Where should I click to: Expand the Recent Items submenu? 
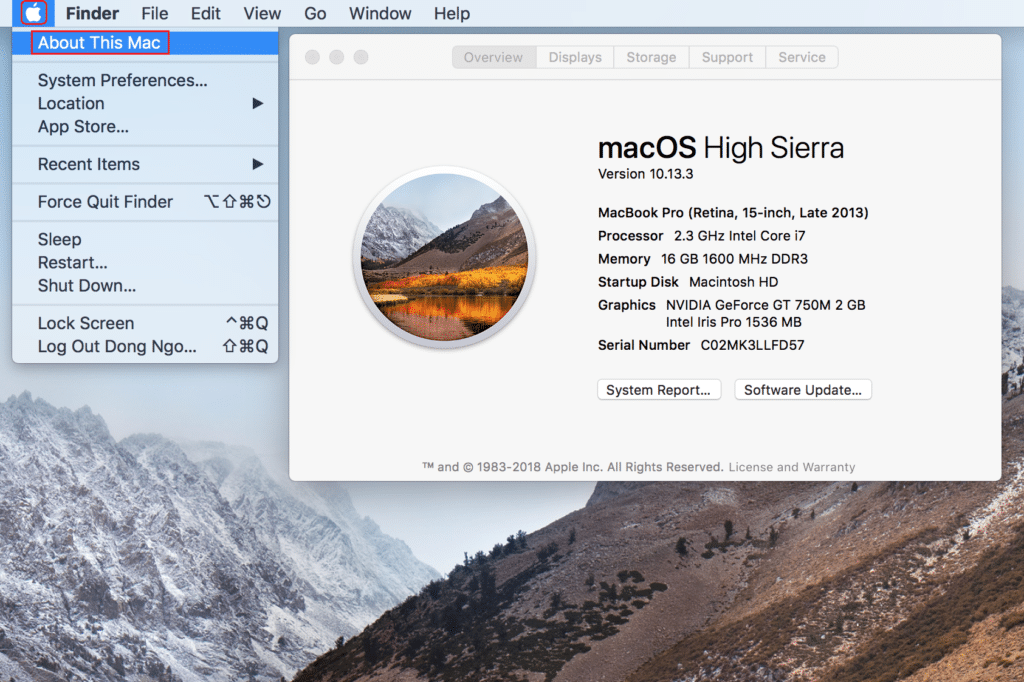pos(145,165)
